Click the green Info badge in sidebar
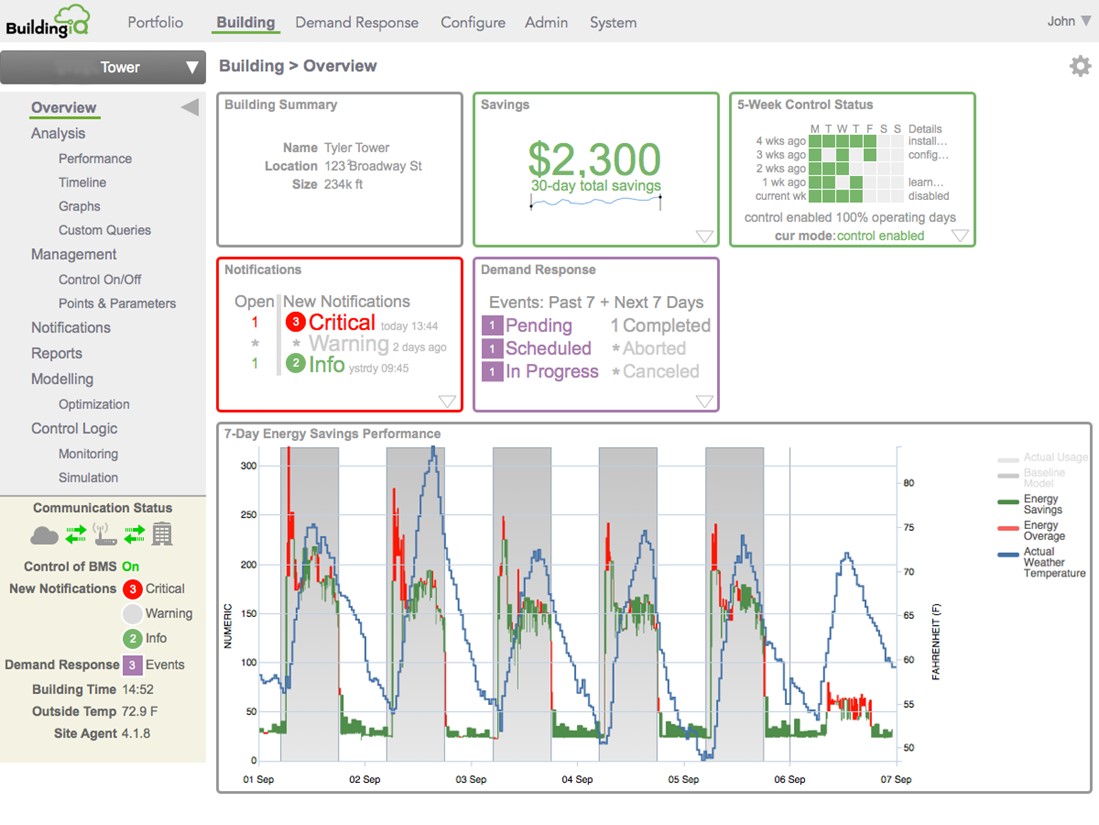Image resolution: width=1099 pixels, height=825 pixels. [x=132, y=639]
